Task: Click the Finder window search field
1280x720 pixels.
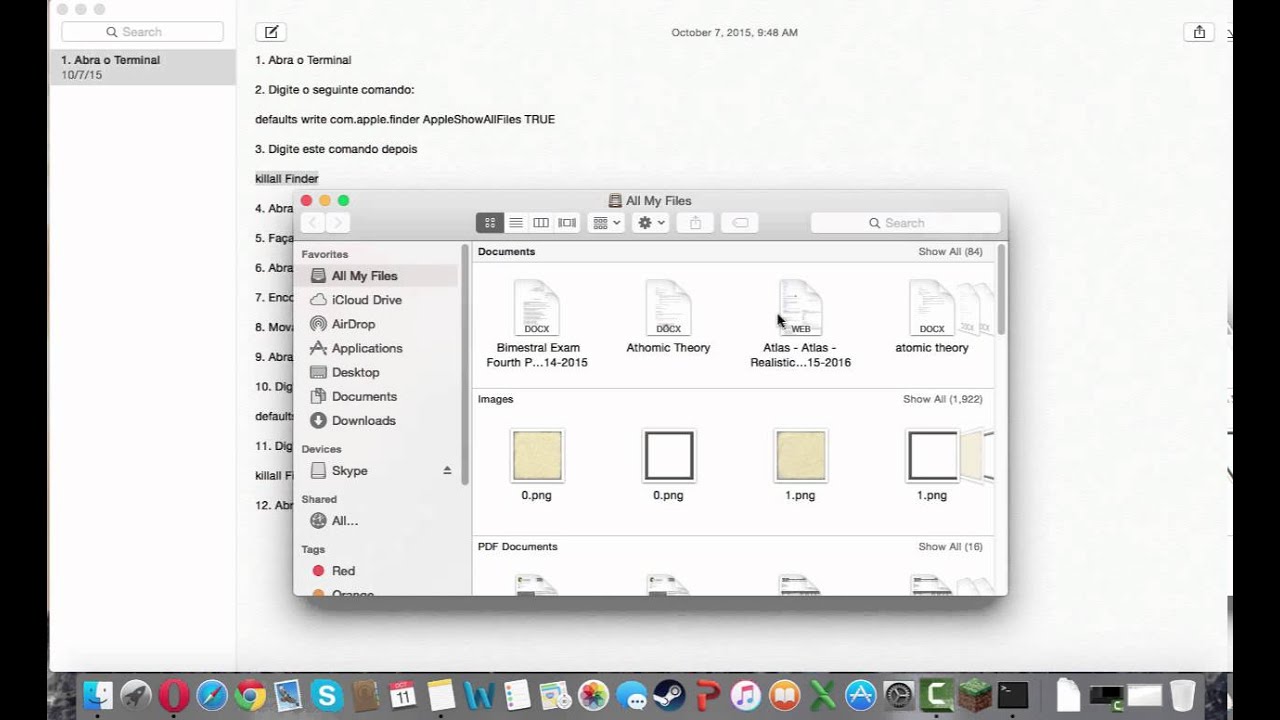Action: (x=905, y=223)
